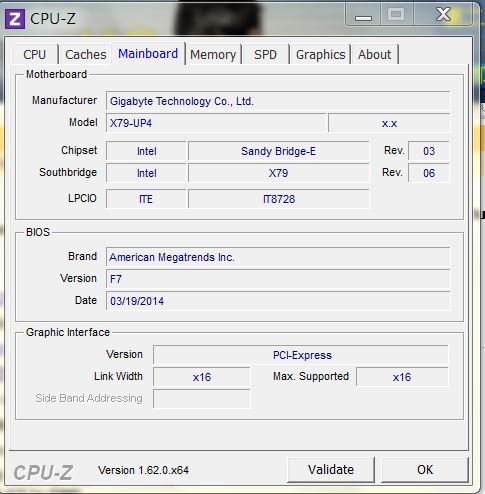Select the Manufacturer field Gigabyte Technology Co., Ltd.
Image resolution: width=485 pixels, height=494 pixels.
click(x=278, y=101)
